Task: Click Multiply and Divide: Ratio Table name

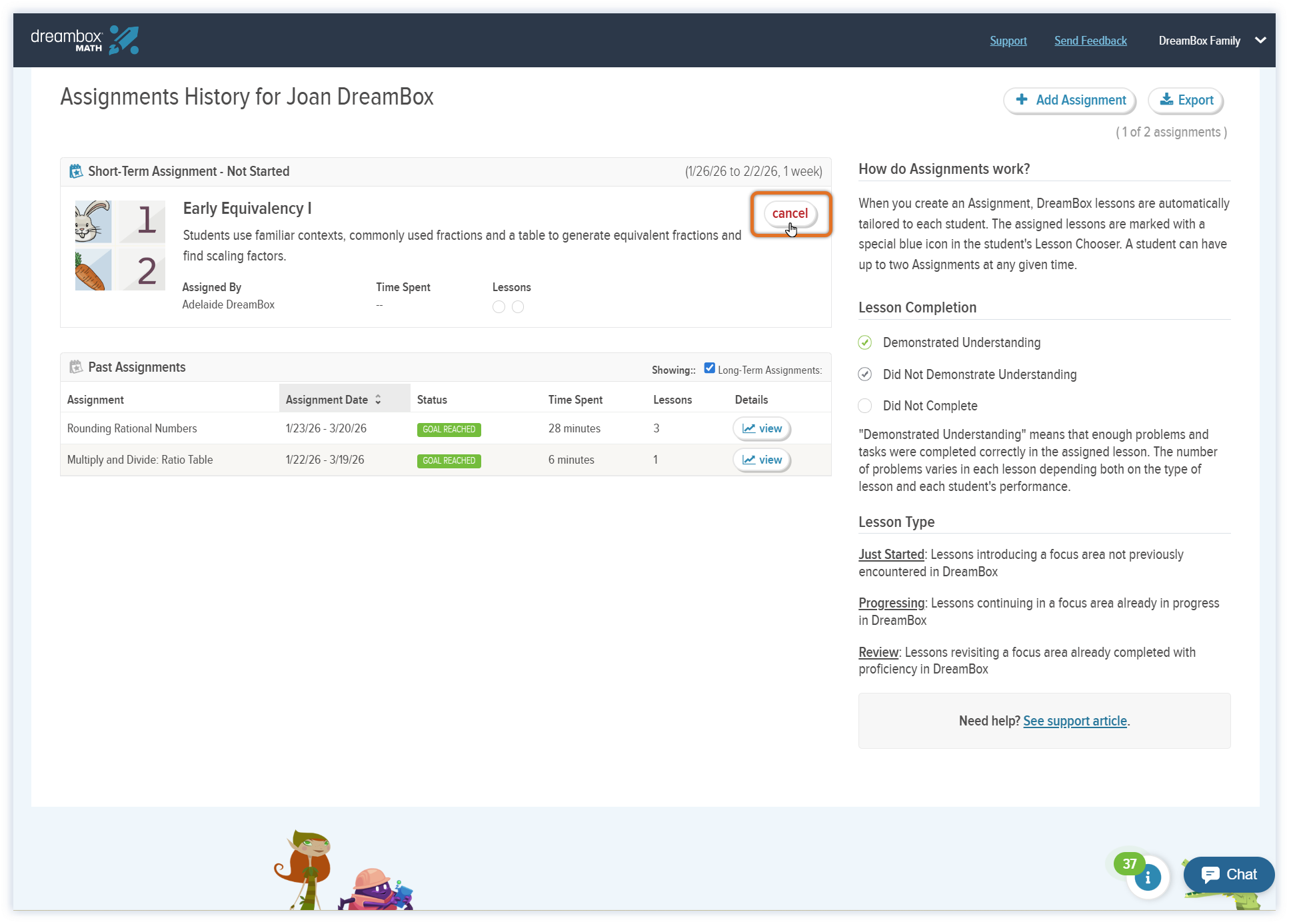Action: (140, 460)
